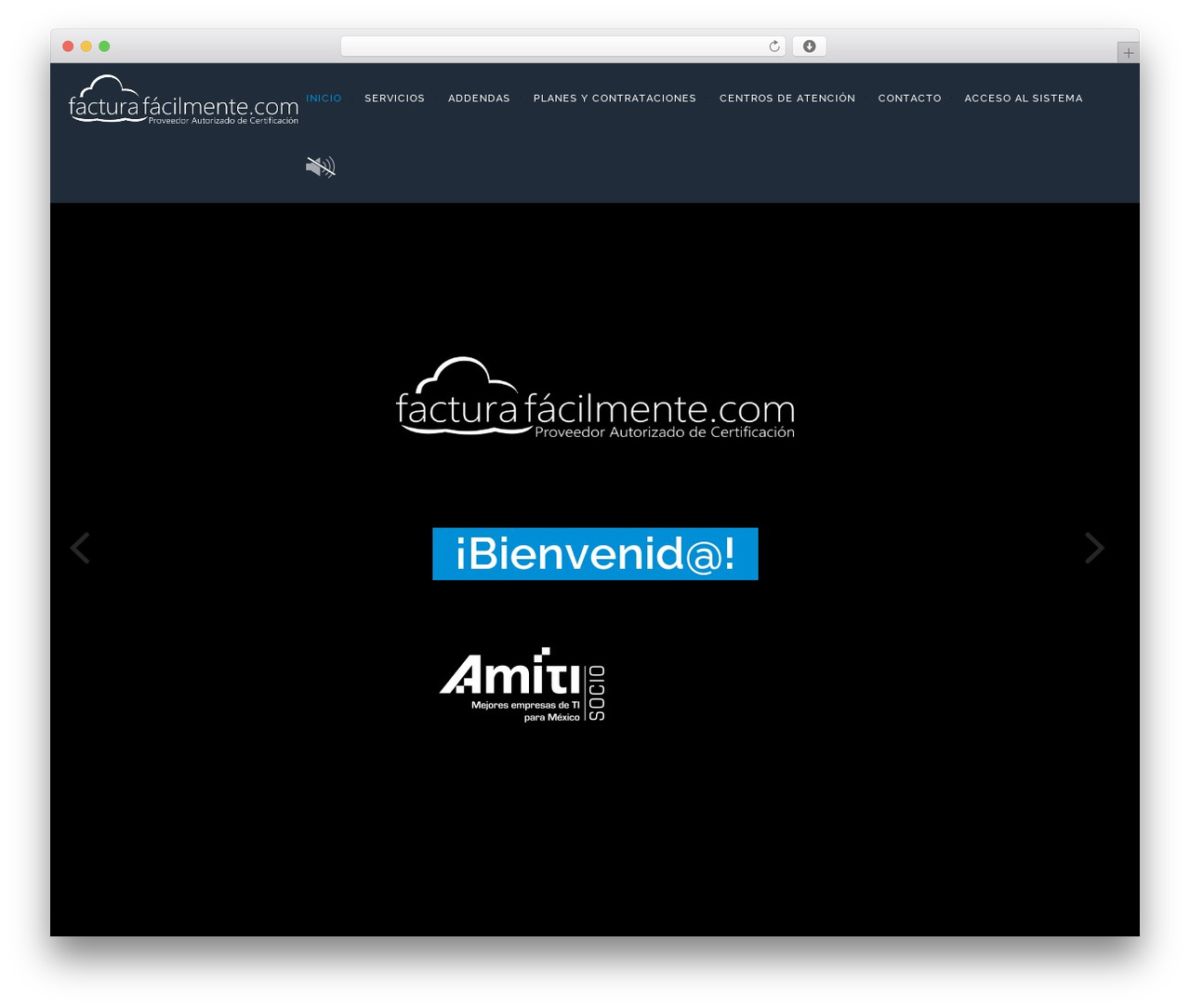Open a new tab with plus button
1190x1008 pixels.
click(1128, 53)
